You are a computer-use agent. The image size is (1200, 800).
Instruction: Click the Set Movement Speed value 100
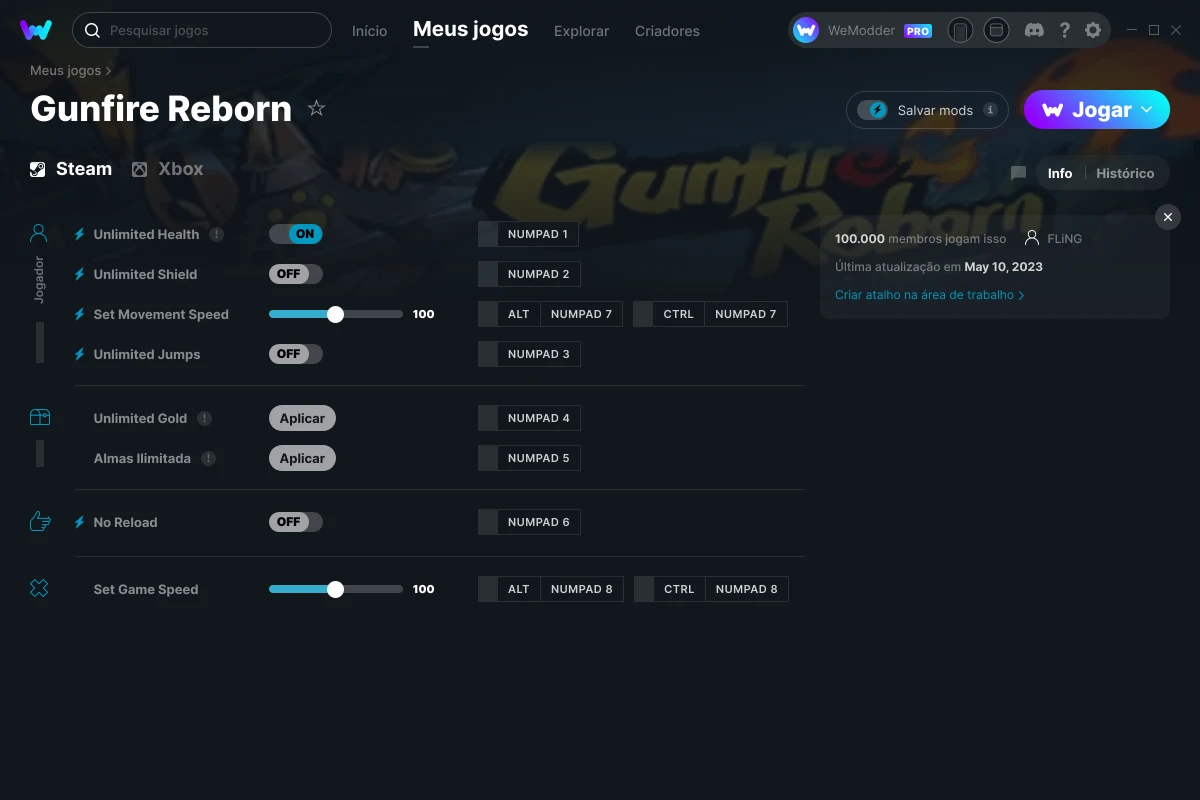click(x=424, y=314)
